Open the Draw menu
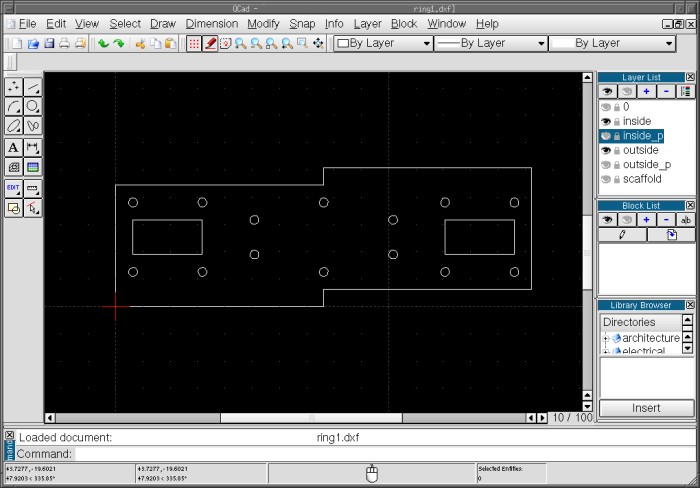 (x=162, y=24)
